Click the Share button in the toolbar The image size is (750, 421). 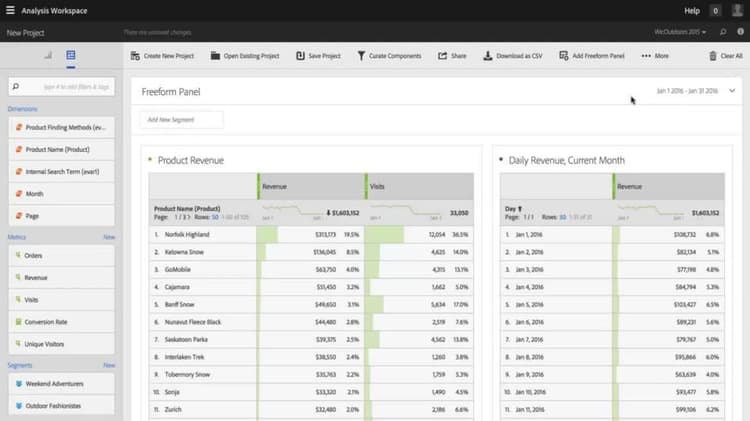[452, 56]
